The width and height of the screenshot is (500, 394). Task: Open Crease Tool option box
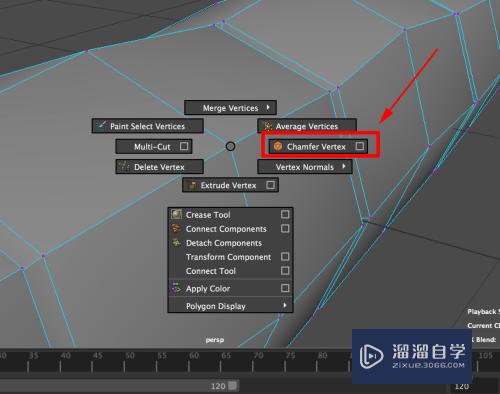(x=285, y=214)
